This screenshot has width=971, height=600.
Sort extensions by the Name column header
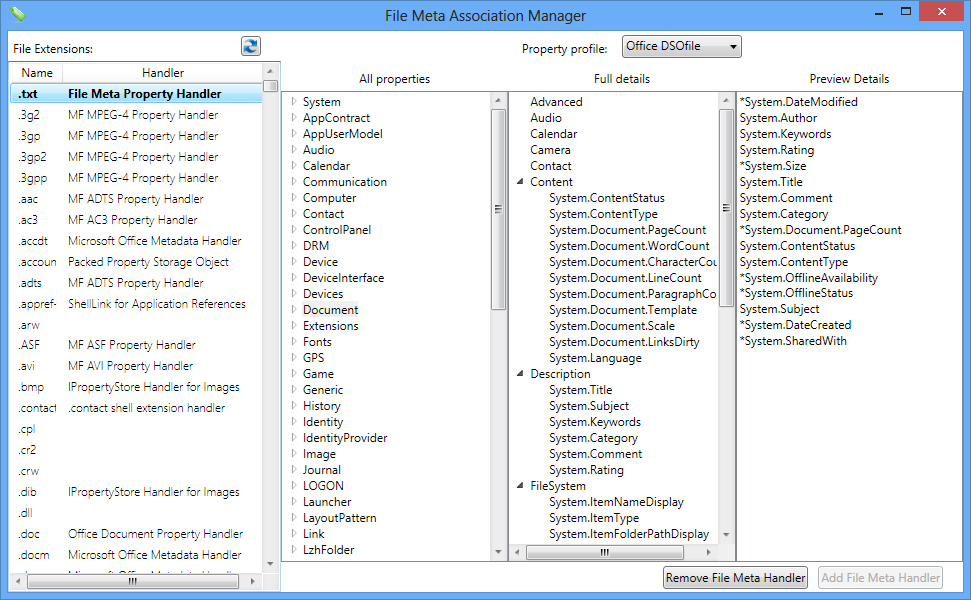pyautogui.click(x=36, y=72)
